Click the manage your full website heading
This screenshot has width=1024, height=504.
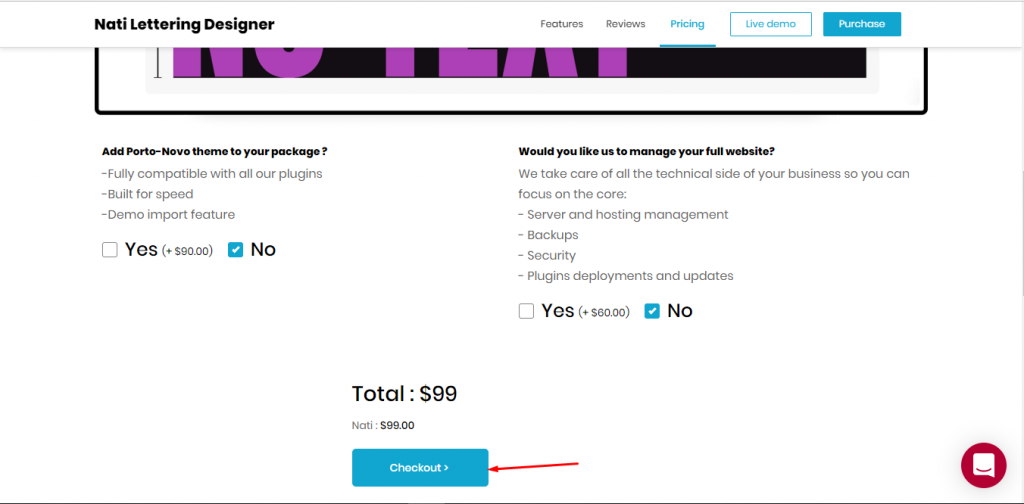(x=646, y=151)
